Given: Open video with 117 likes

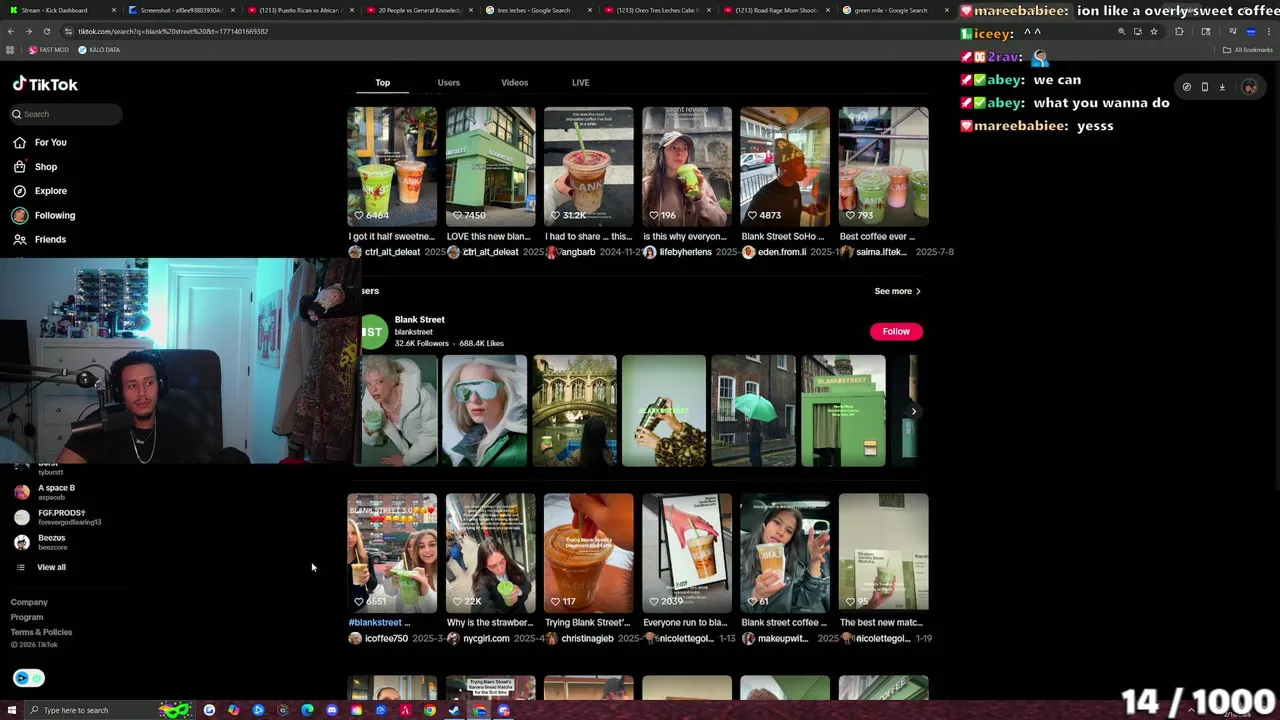Looking at the screenshot, I should click(x=588, y=552).
